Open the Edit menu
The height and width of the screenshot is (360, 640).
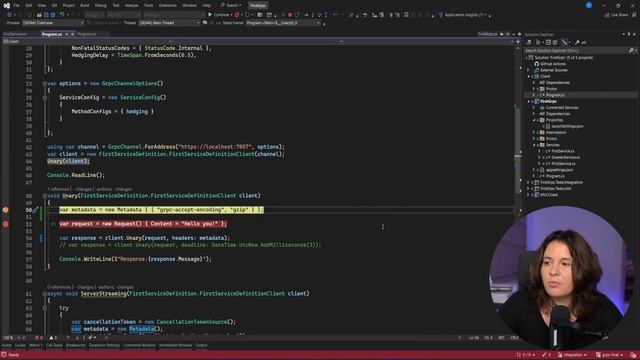pyautogui.click(x=28, y=5)
